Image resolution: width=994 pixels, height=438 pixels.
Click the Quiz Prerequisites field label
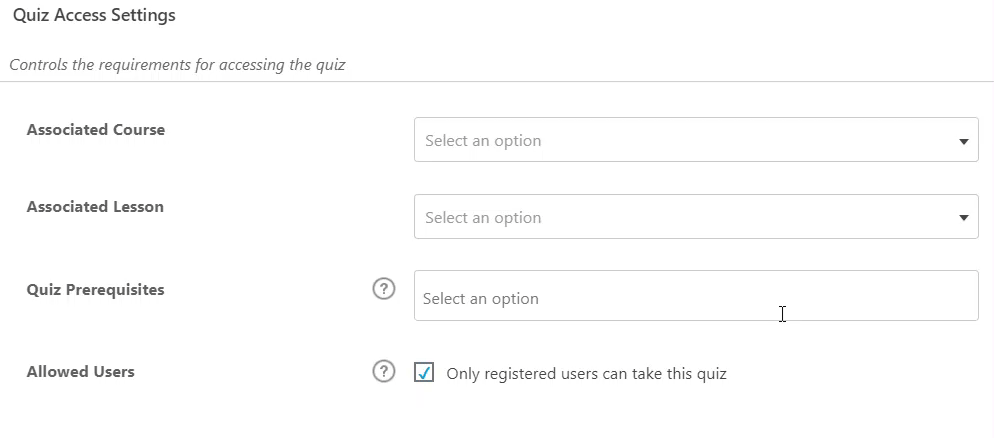96,290
